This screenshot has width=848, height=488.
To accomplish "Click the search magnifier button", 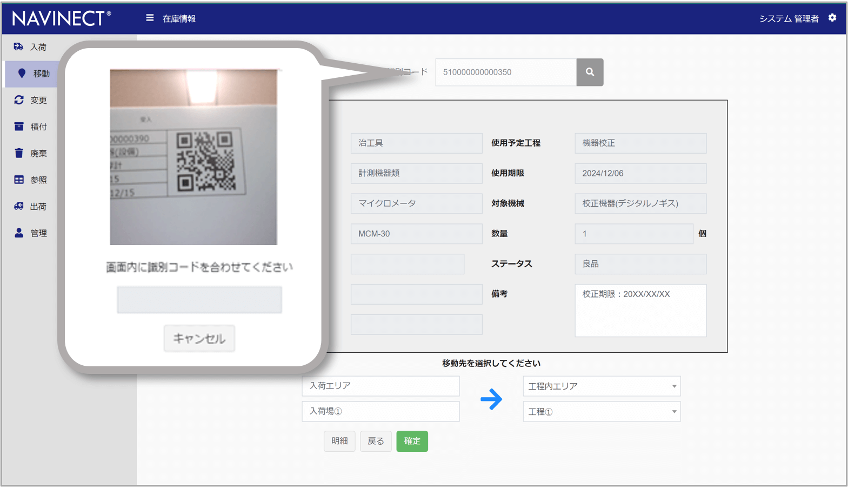I will [x=590, y=72].
